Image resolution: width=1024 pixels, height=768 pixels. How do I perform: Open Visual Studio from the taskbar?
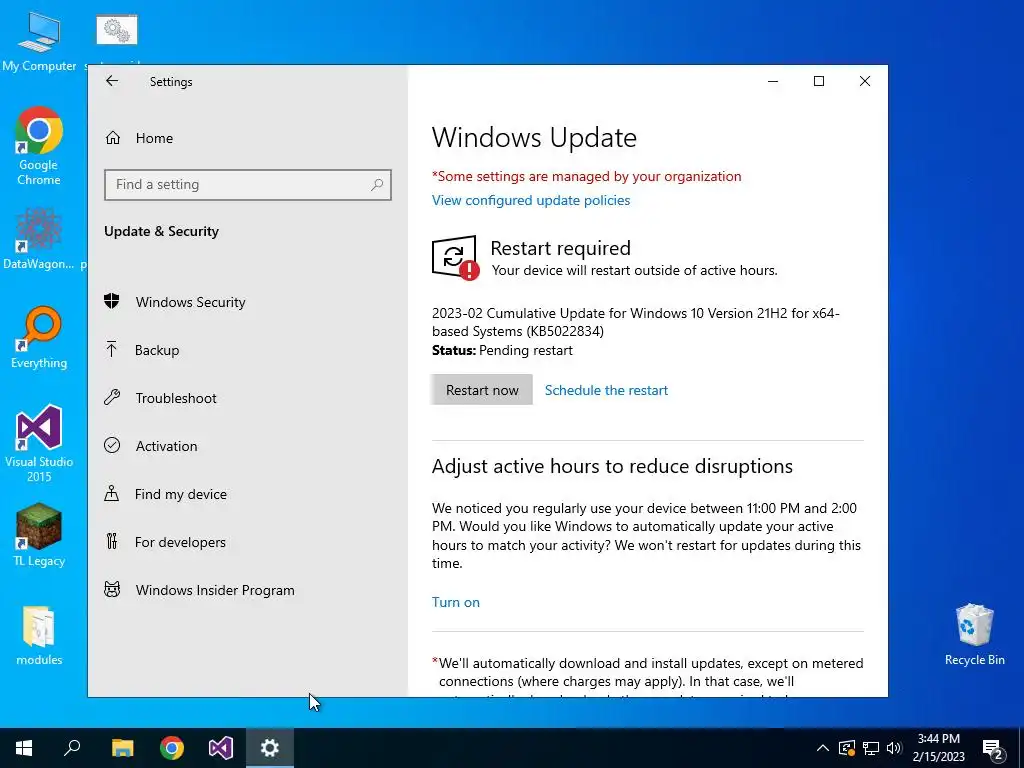(x=221, y=748)
